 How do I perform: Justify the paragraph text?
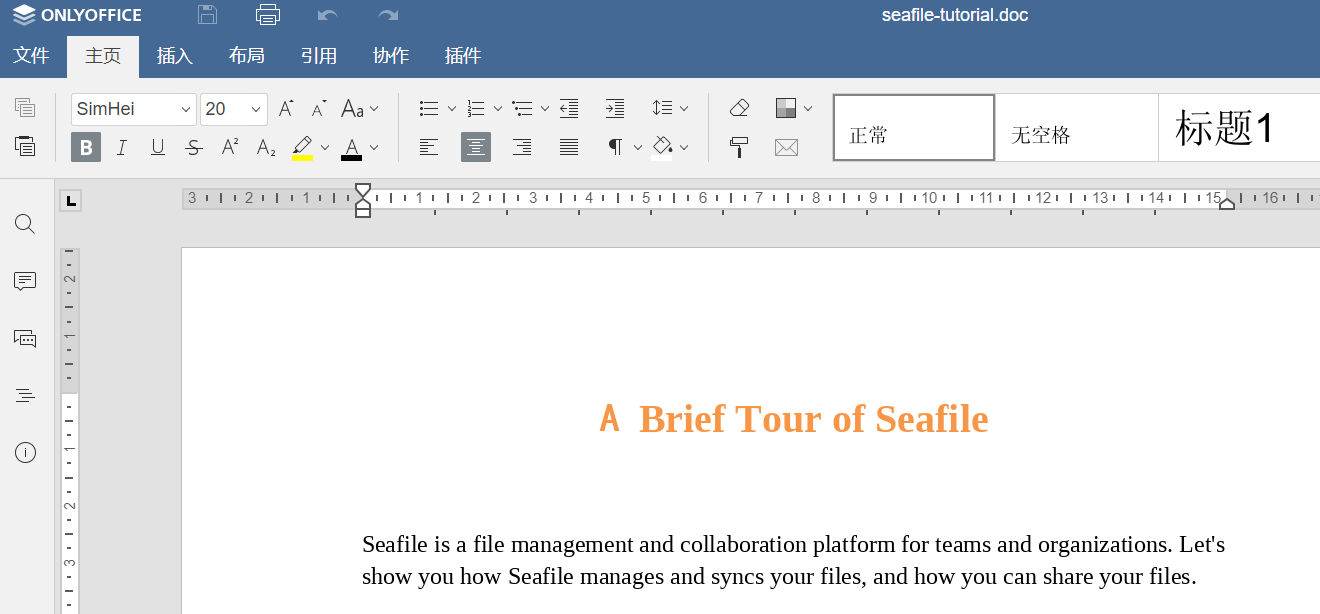pos(569,148)
